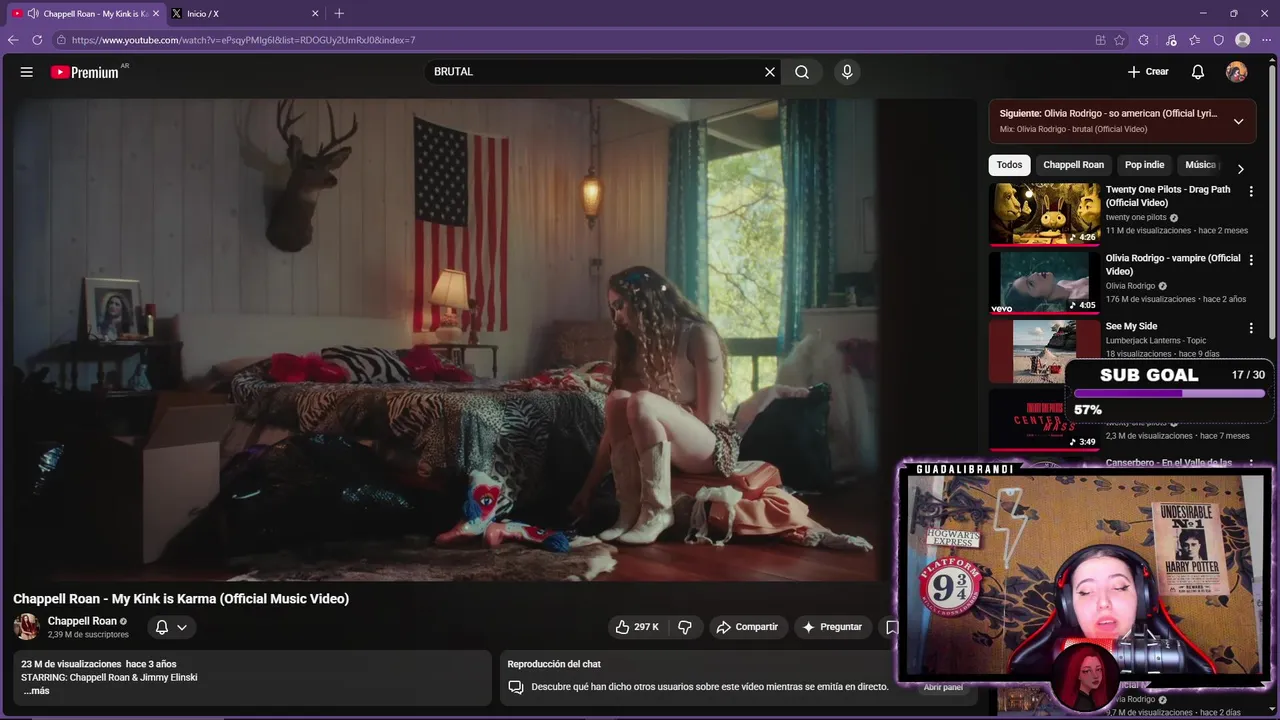This screenshot has height=720, width=1280.
Task: Save video with the bookmark icon
Action: point(891,627)
